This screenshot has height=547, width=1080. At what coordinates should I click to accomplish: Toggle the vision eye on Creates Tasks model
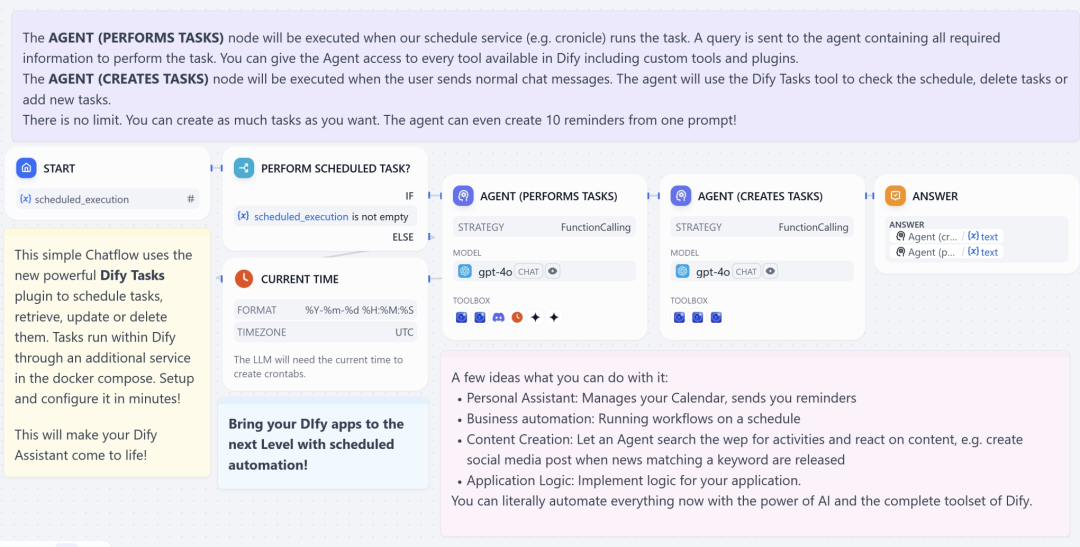click(770, 271)
